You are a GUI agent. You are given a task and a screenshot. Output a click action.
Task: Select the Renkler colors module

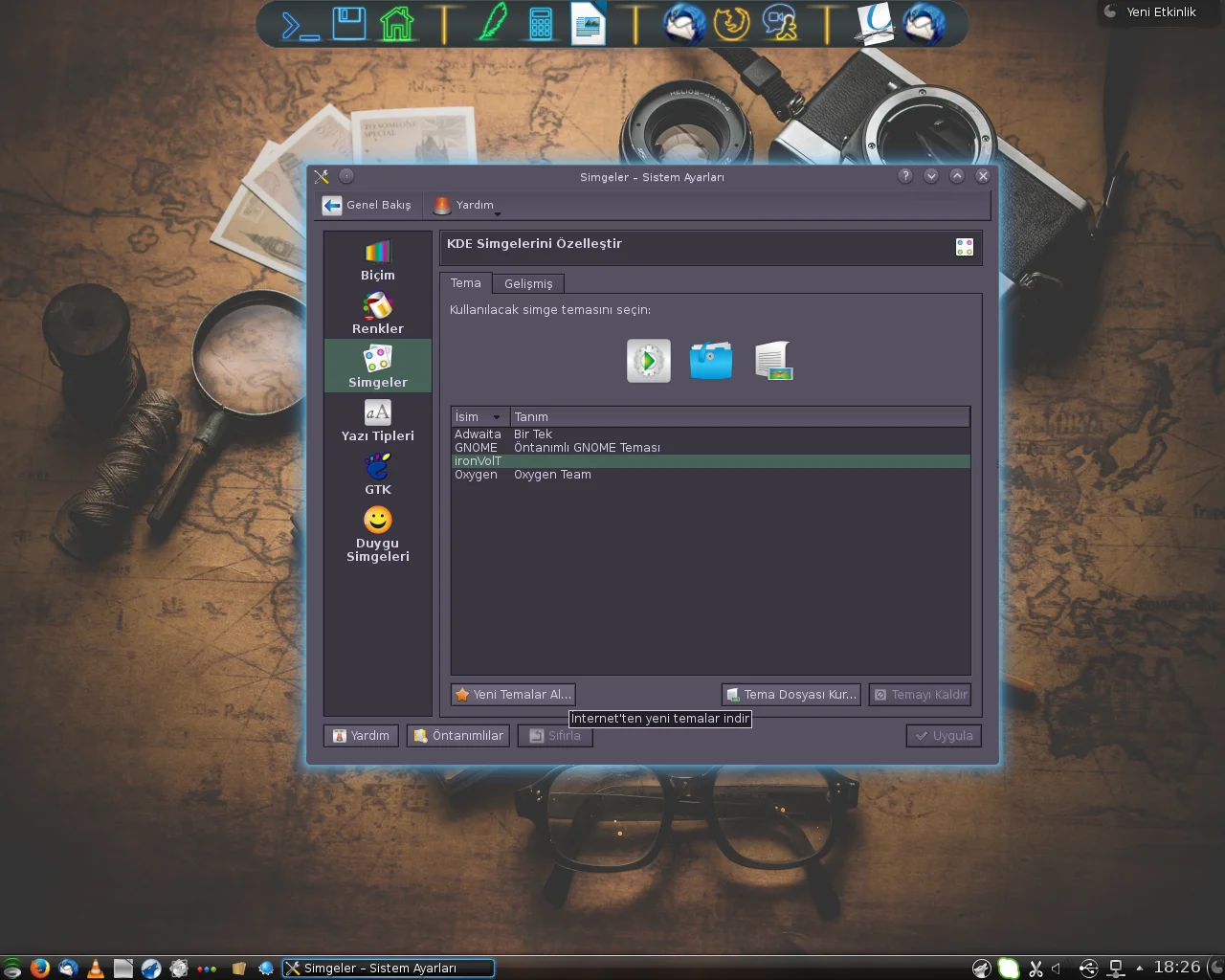tap(377, 314)
